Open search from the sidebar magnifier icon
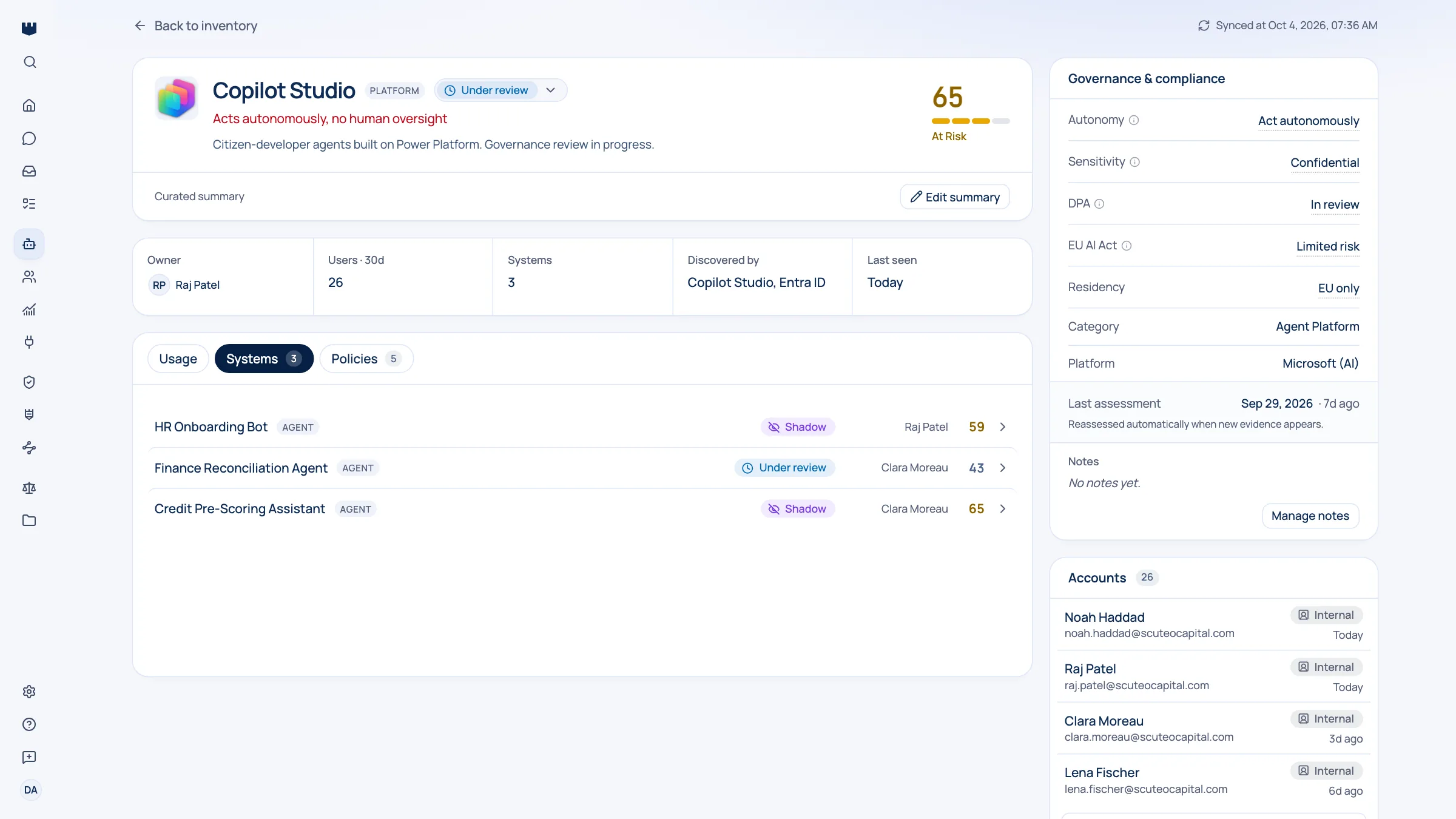Viewport: 1456px width, 819px height. coord(29,62)
